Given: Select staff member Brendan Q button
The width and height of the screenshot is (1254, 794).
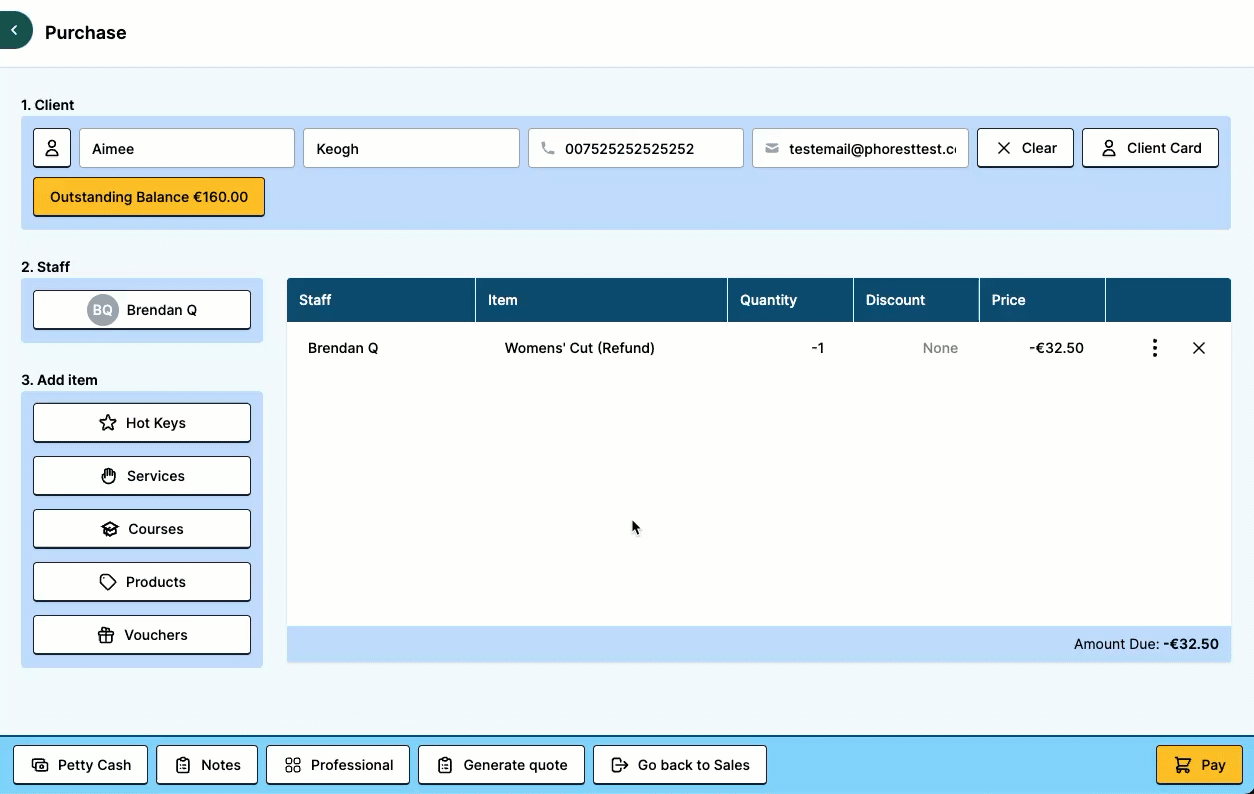Looking at the screenshot, I should [x=142, y=310].
